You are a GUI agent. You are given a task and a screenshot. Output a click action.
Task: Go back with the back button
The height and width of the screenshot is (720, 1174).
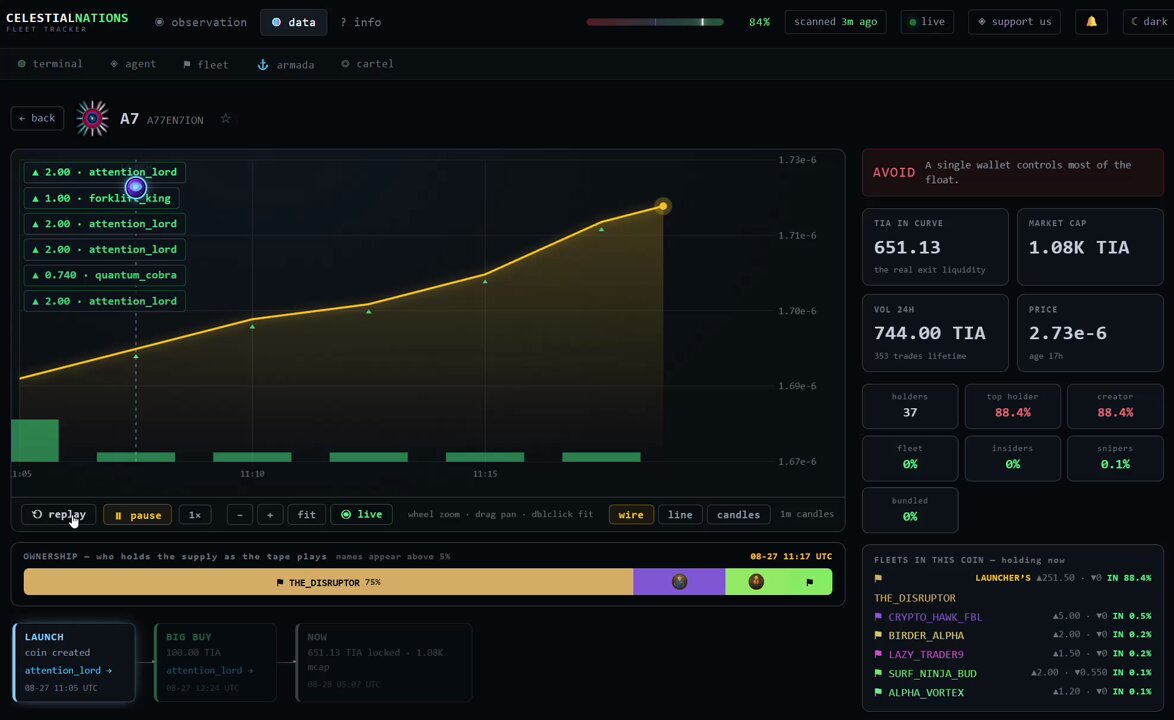pos(37,118)
